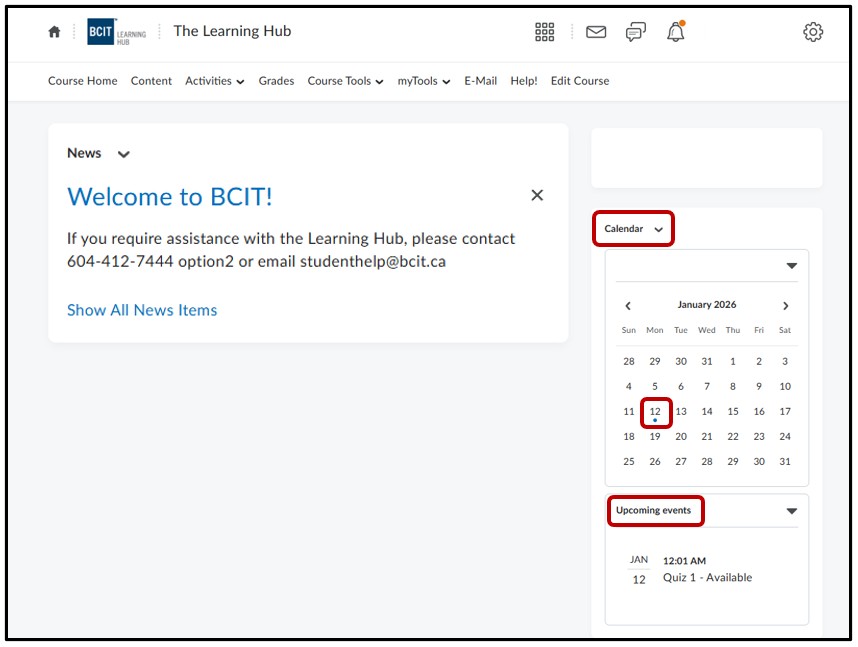Expand the Activities menu

(214, 81)
